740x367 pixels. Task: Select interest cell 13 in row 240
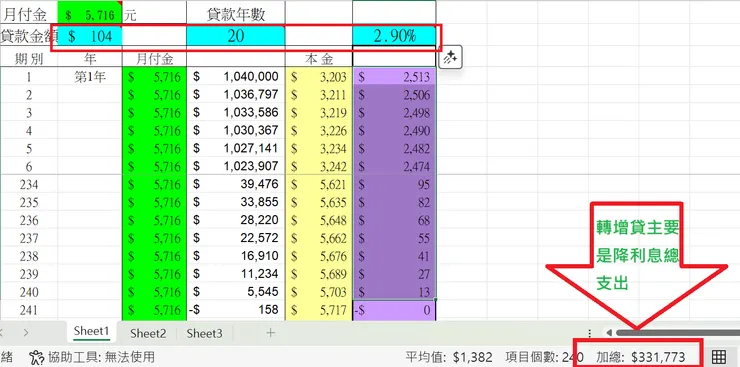coord(394,292)
